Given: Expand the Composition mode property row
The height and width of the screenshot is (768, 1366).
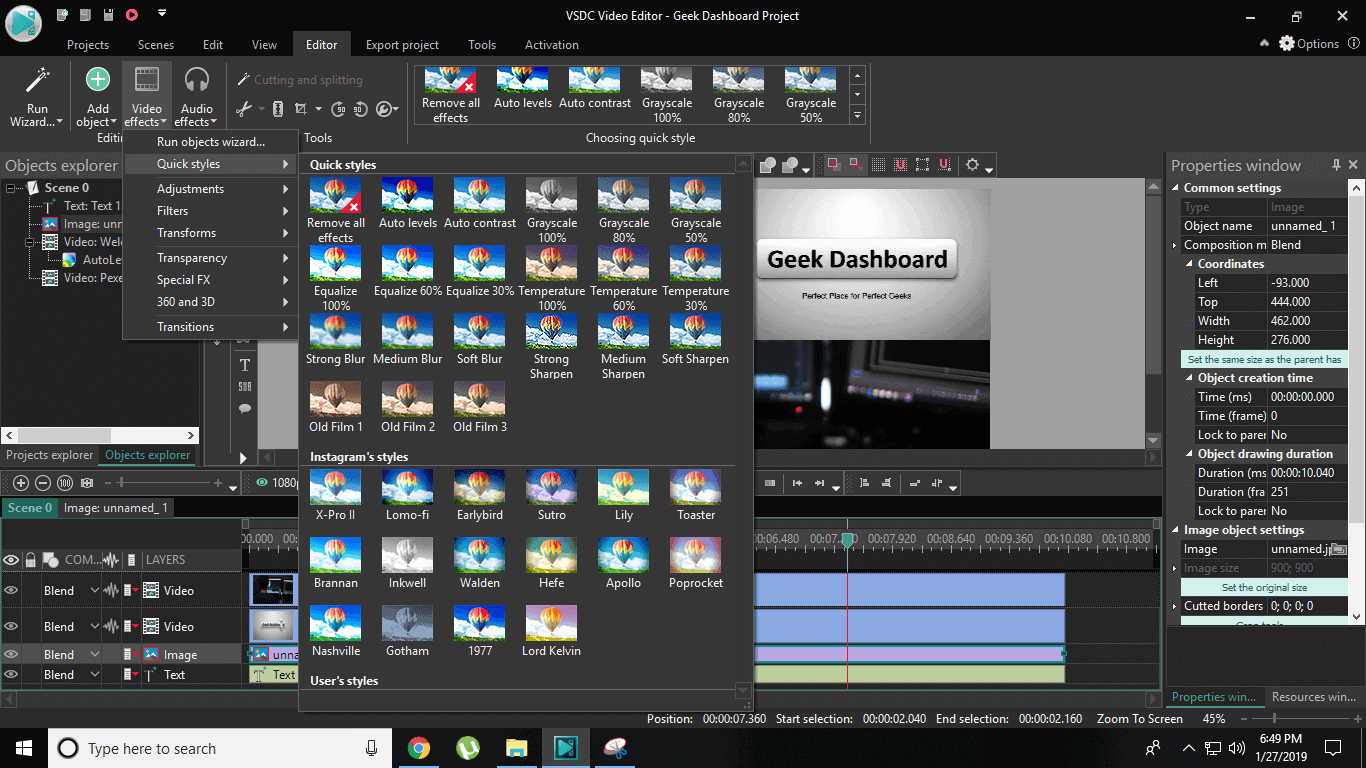Looking at the screenshot, I should coord(1175,245).
